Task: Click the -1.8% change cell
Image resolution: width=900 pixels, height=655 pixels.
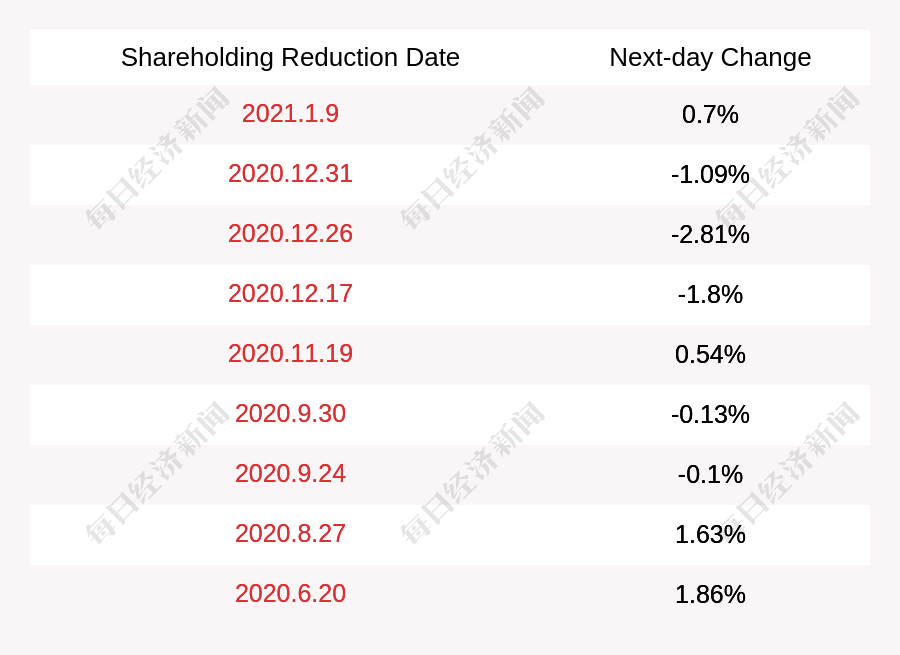Action: tap(710, 295)
